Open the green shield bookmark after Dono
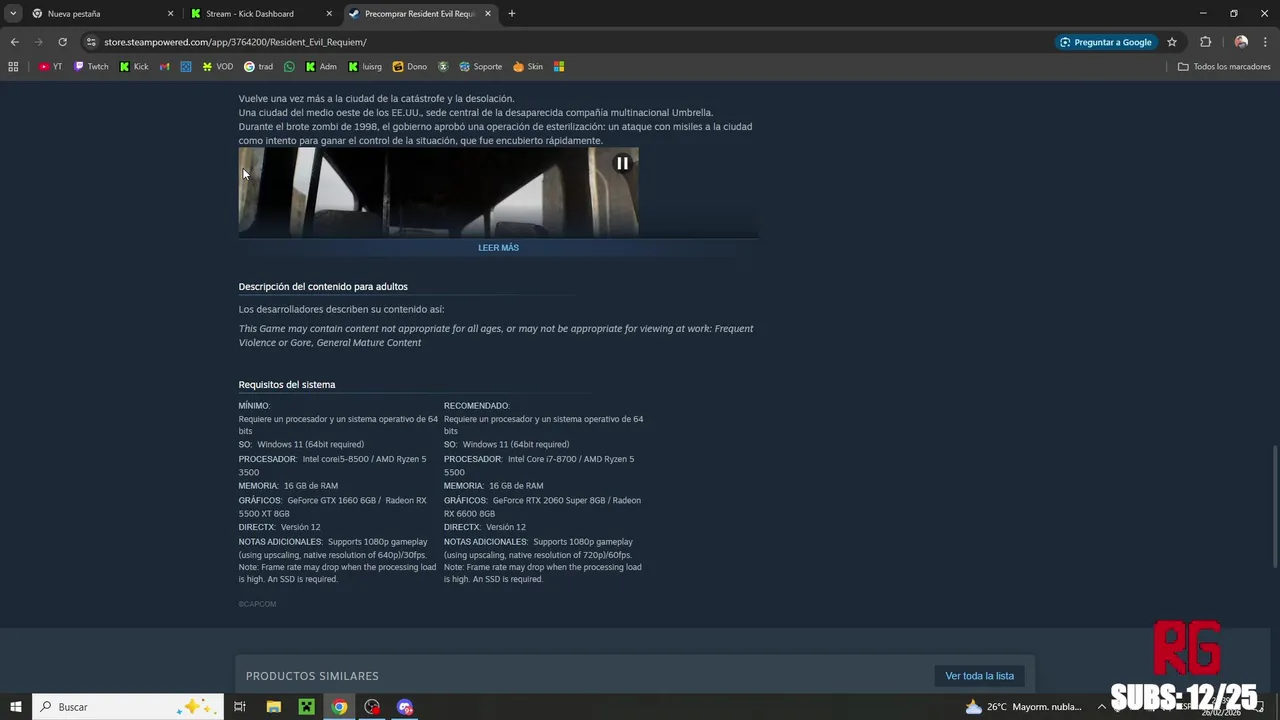Viewport: 1280px width, 720px height. tap(443, 67)
